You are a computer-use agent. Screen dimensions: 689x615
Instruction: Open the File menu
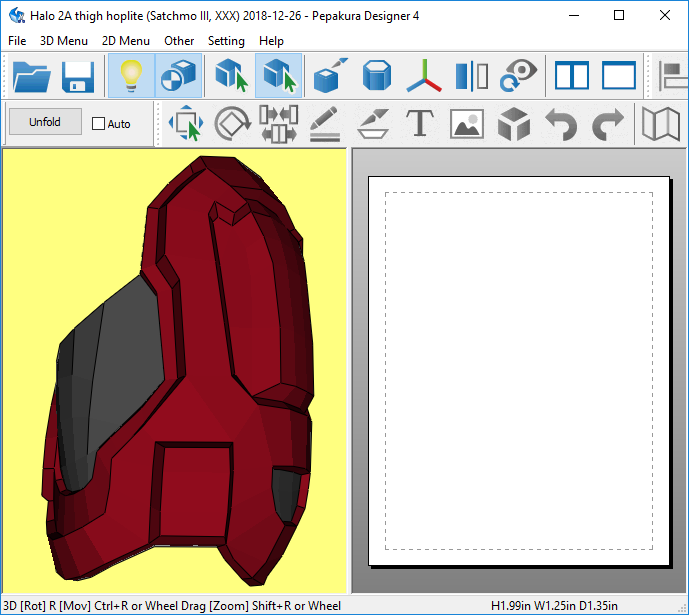[x=17, y=41]
